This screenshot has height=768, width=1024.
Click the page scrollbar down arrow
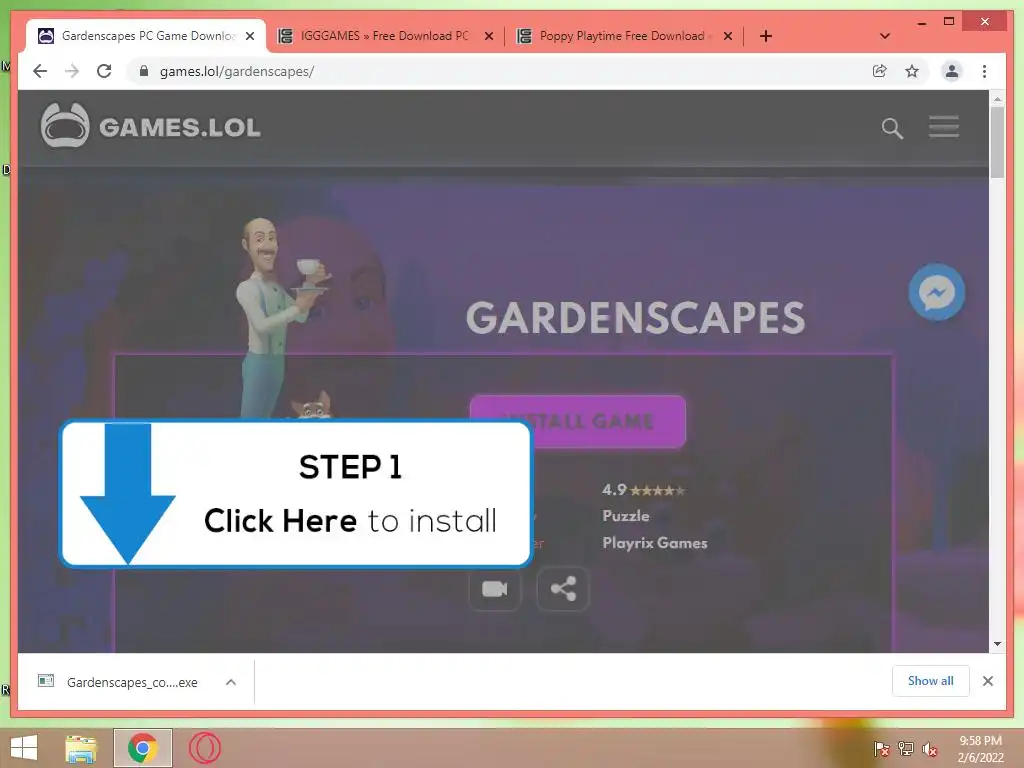point(997,644)
